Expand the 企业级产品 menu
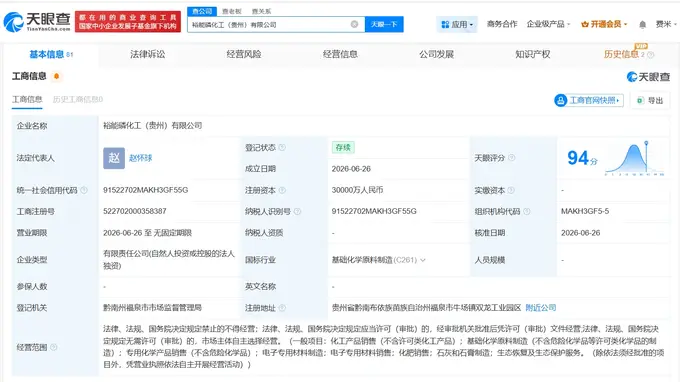Image resolution: width=680 pixels, height=382 pixels. 548,24
